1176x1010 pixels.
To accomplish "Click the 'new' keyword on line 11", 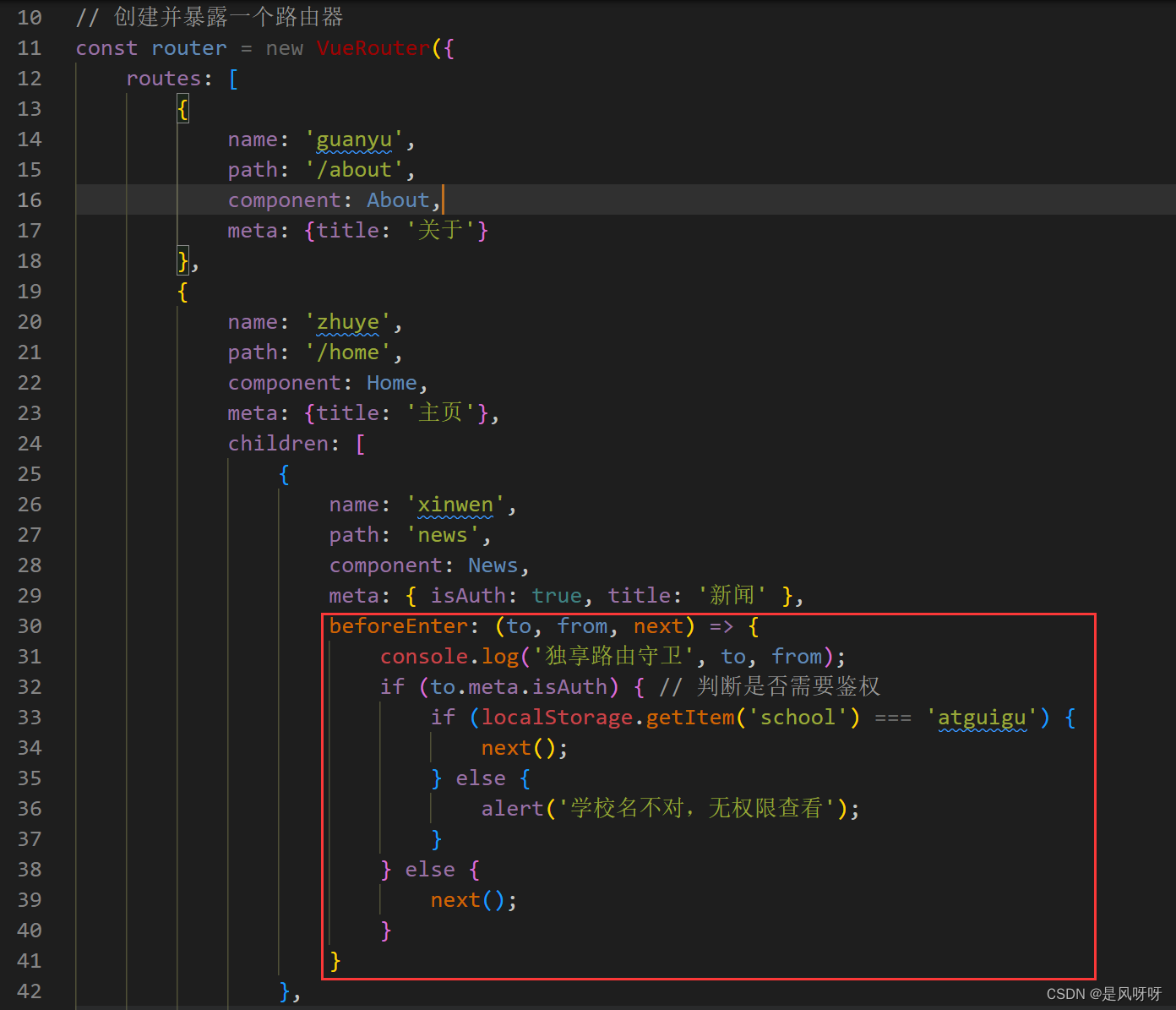I will 285,48.
